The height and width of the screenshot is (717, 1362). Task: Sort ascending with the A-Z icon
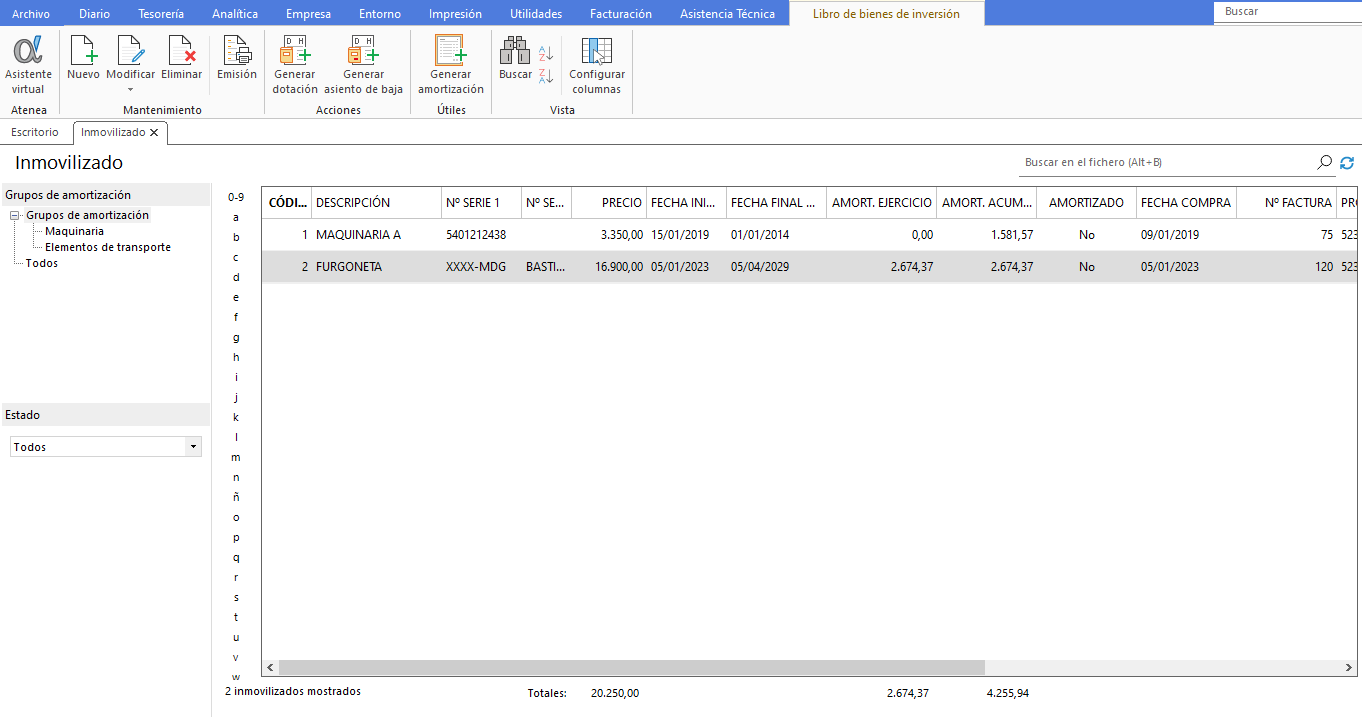[546, 53]
